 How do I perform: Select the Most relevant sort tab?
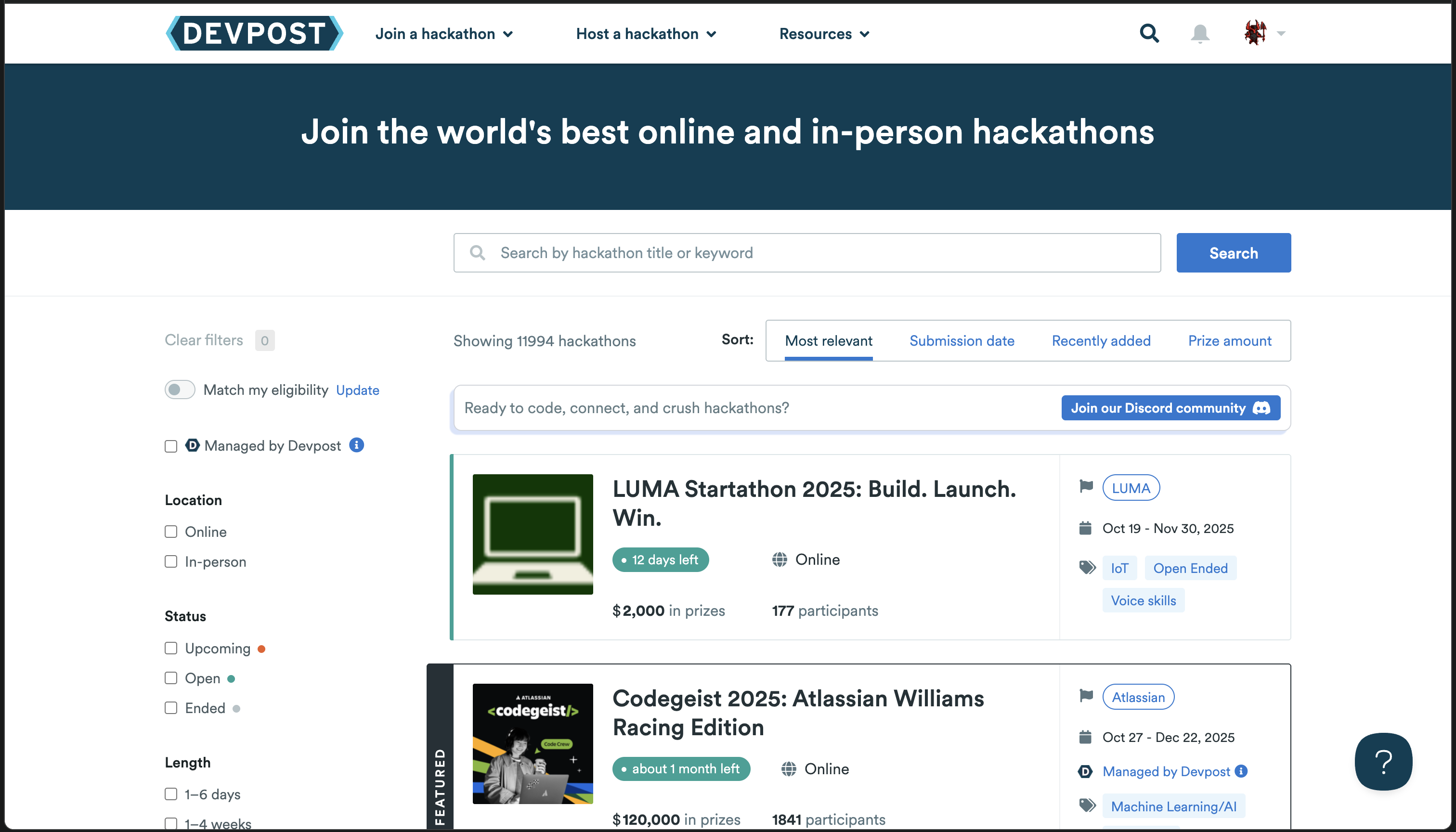tap(829, 340)
